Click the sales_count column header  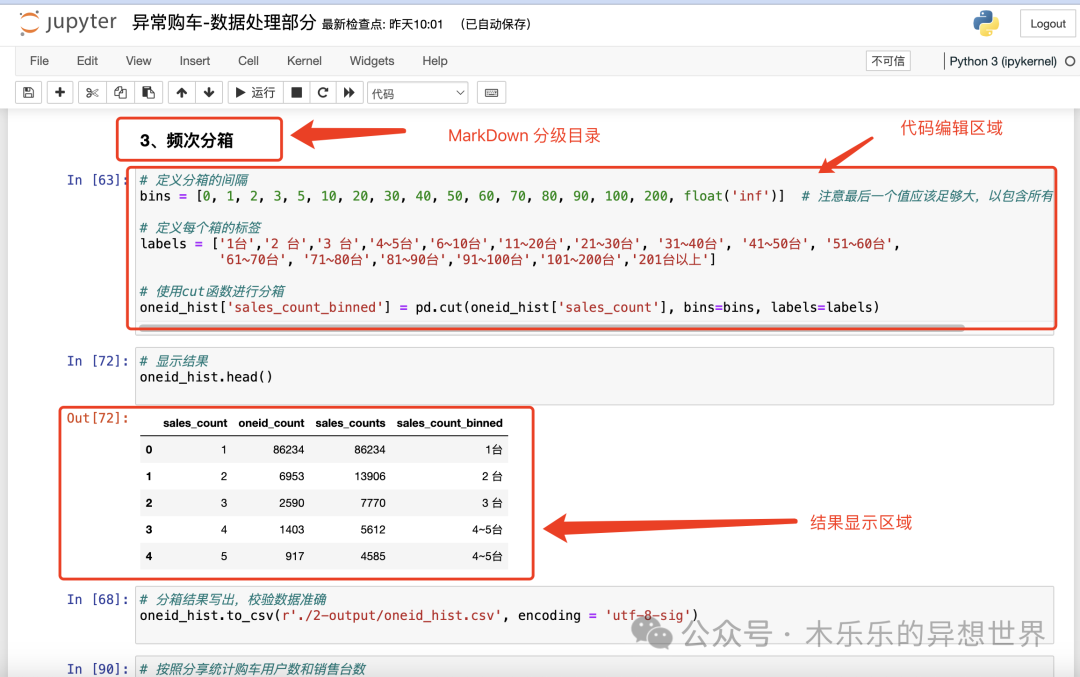pos(195,423)
